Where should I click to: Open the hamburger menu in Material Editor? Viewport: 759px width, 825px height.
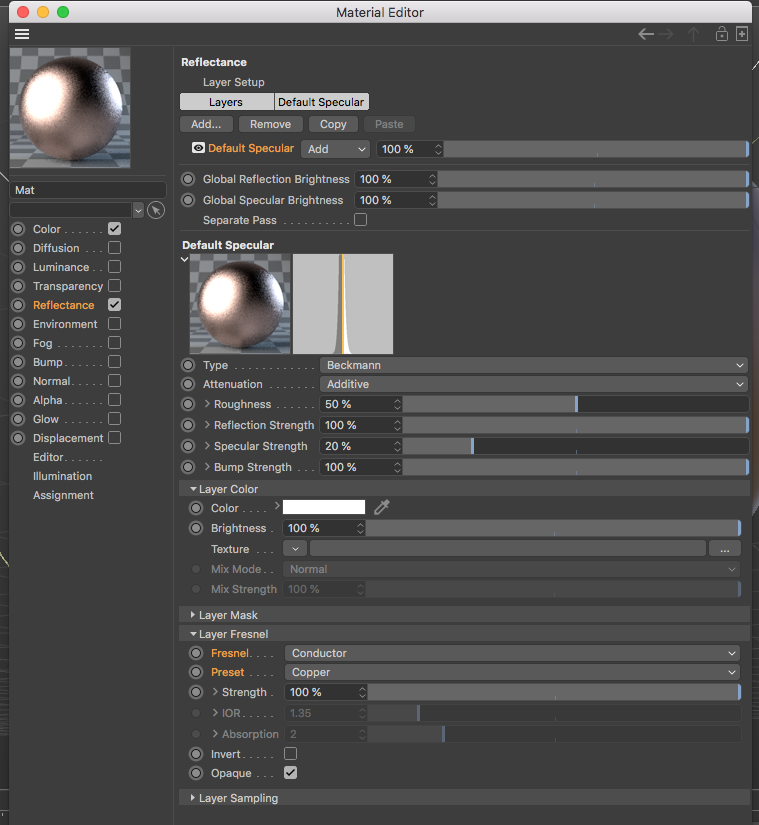click(x=22, y=34)
